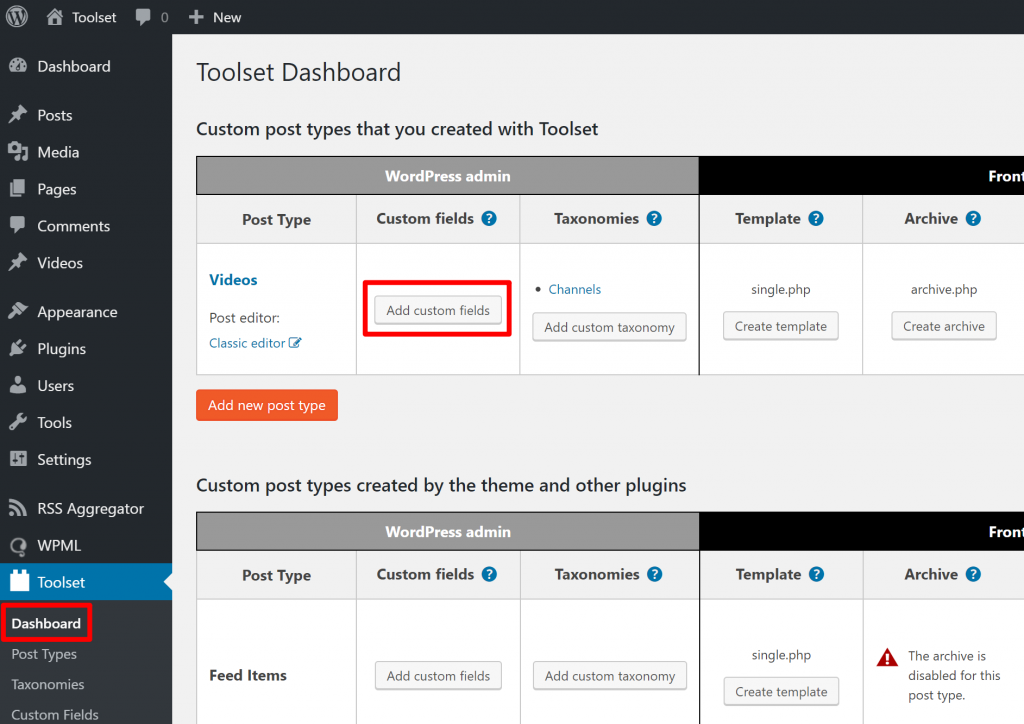Open help for Custom fields in top table
The height and width of the screenshot is (724, 1024).
(x=489, y=219)
